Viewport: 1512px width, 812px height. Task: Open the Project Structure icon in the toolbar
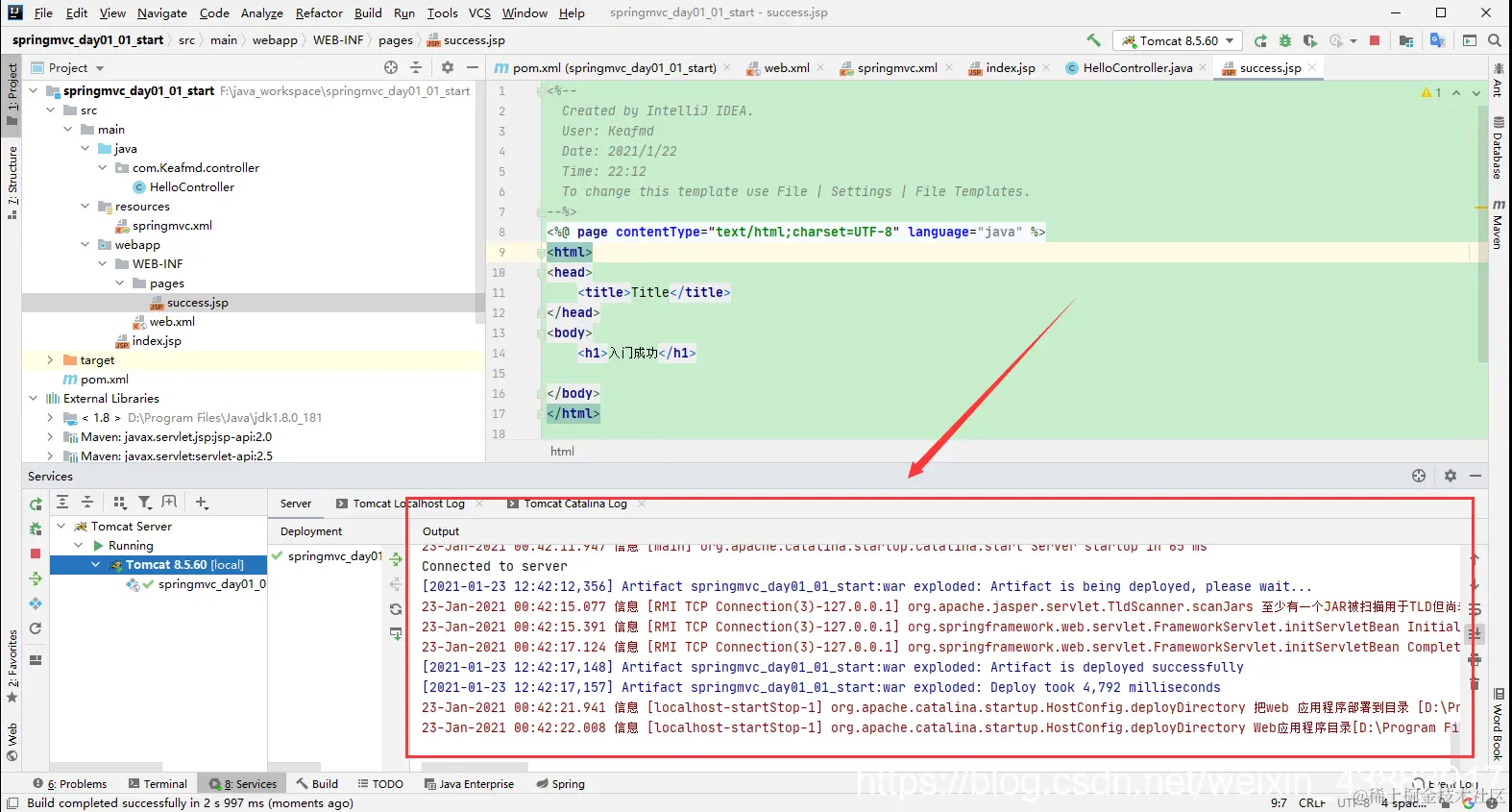pos(1406,40)
